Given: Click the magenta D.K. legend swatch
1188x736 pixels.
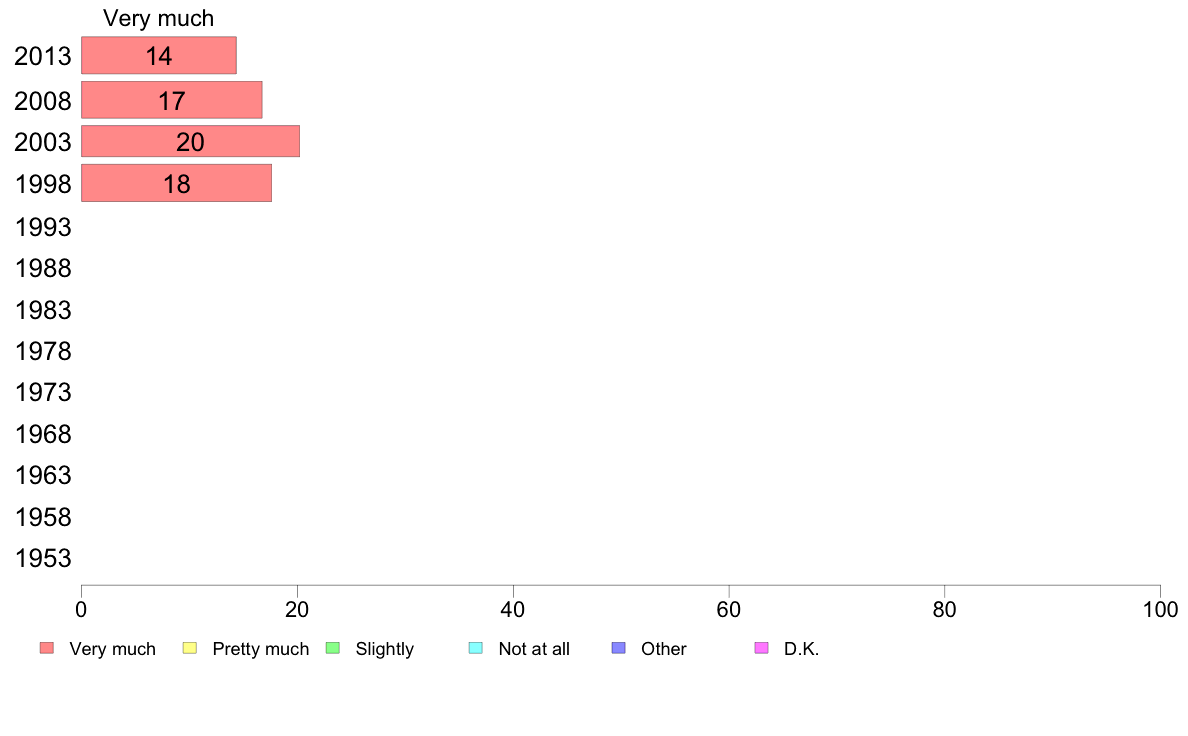Looking at the screenshot, I should pyautogui.click(x=761, y=648).
